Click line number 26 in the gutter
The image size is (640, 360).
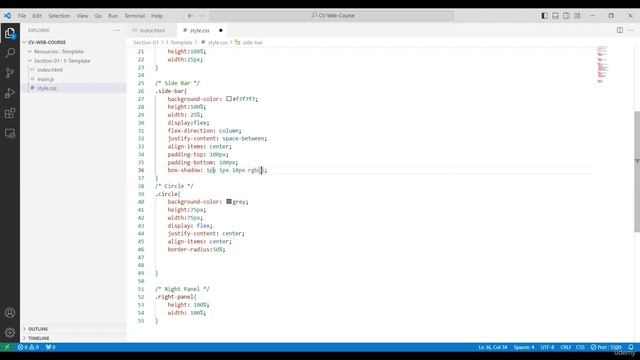(x=141, y=91)
